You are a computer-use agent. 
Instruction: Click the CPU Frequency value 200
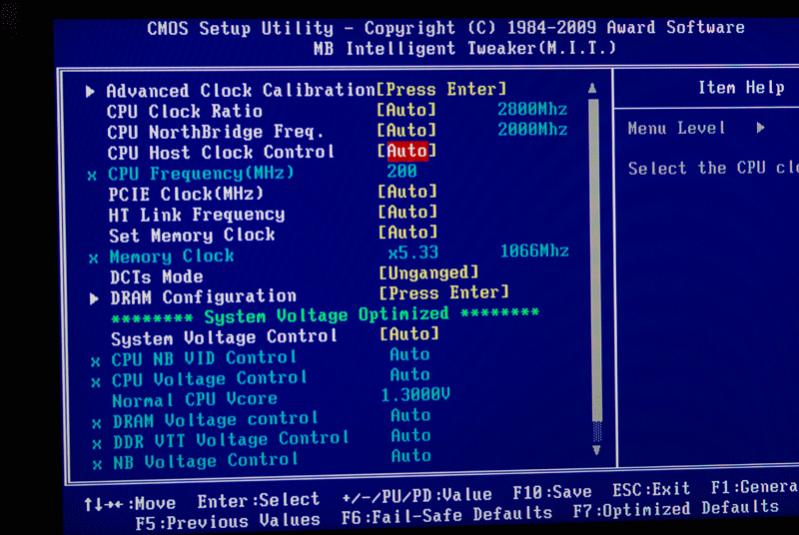[x=402, y=171]
